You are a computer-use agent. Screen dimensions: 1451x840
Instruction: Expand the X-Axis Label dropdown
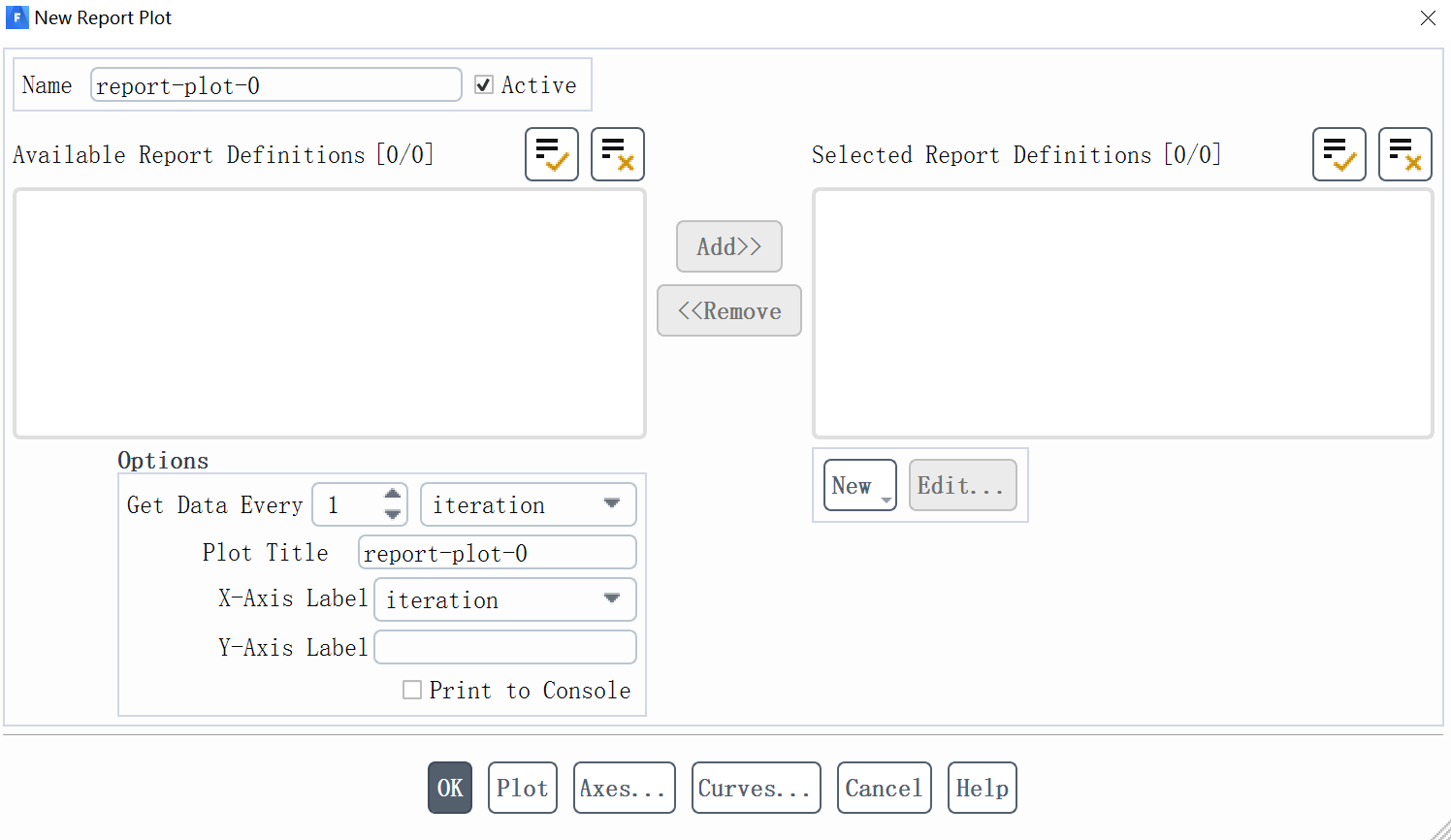point(504,599)
